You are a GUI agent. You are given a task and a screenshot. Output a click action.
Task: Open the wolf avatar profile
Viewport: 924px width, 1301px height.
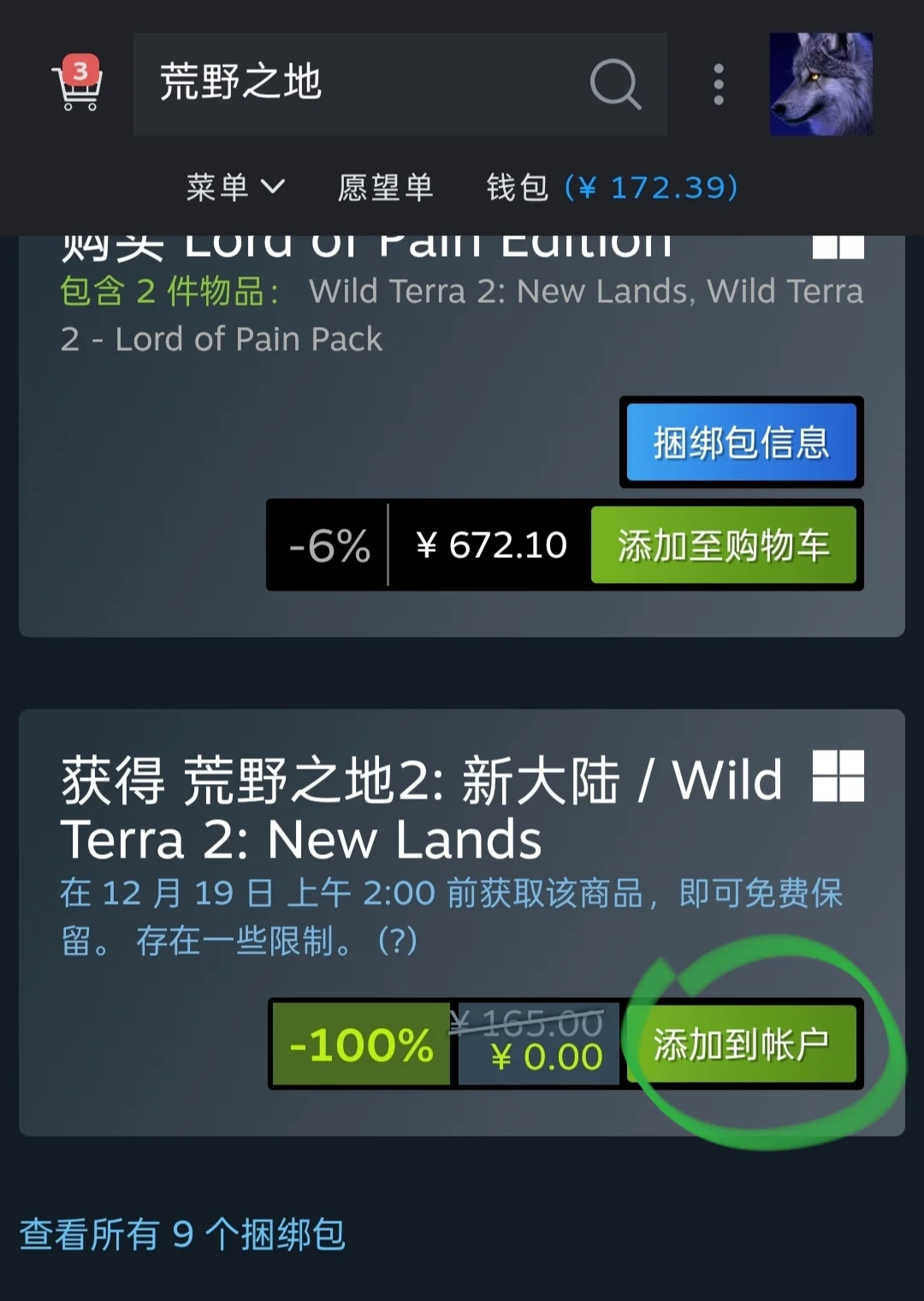click(821, 84)
